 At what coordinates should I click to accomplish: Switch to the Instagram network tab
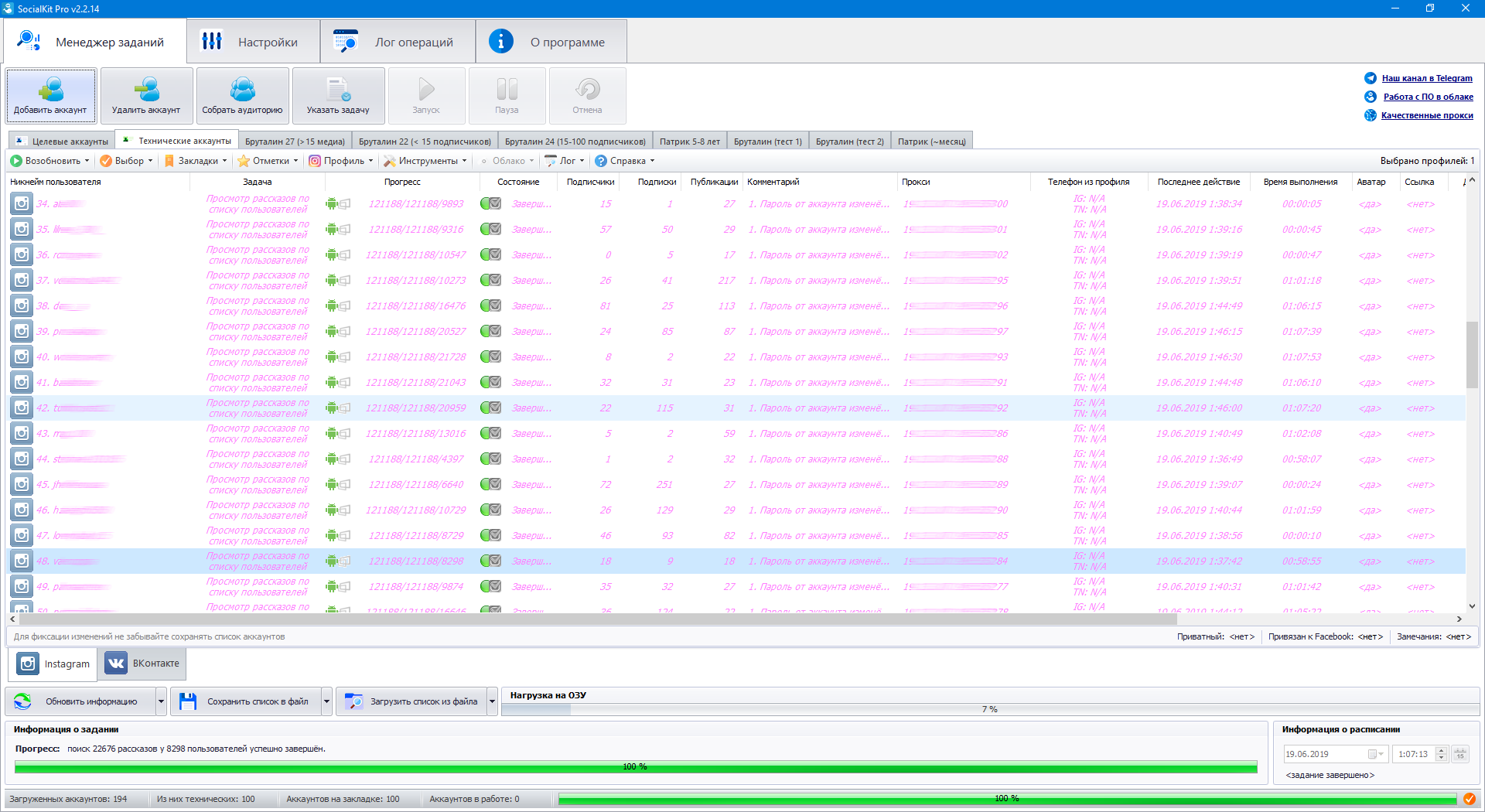[x=53, y=664]
